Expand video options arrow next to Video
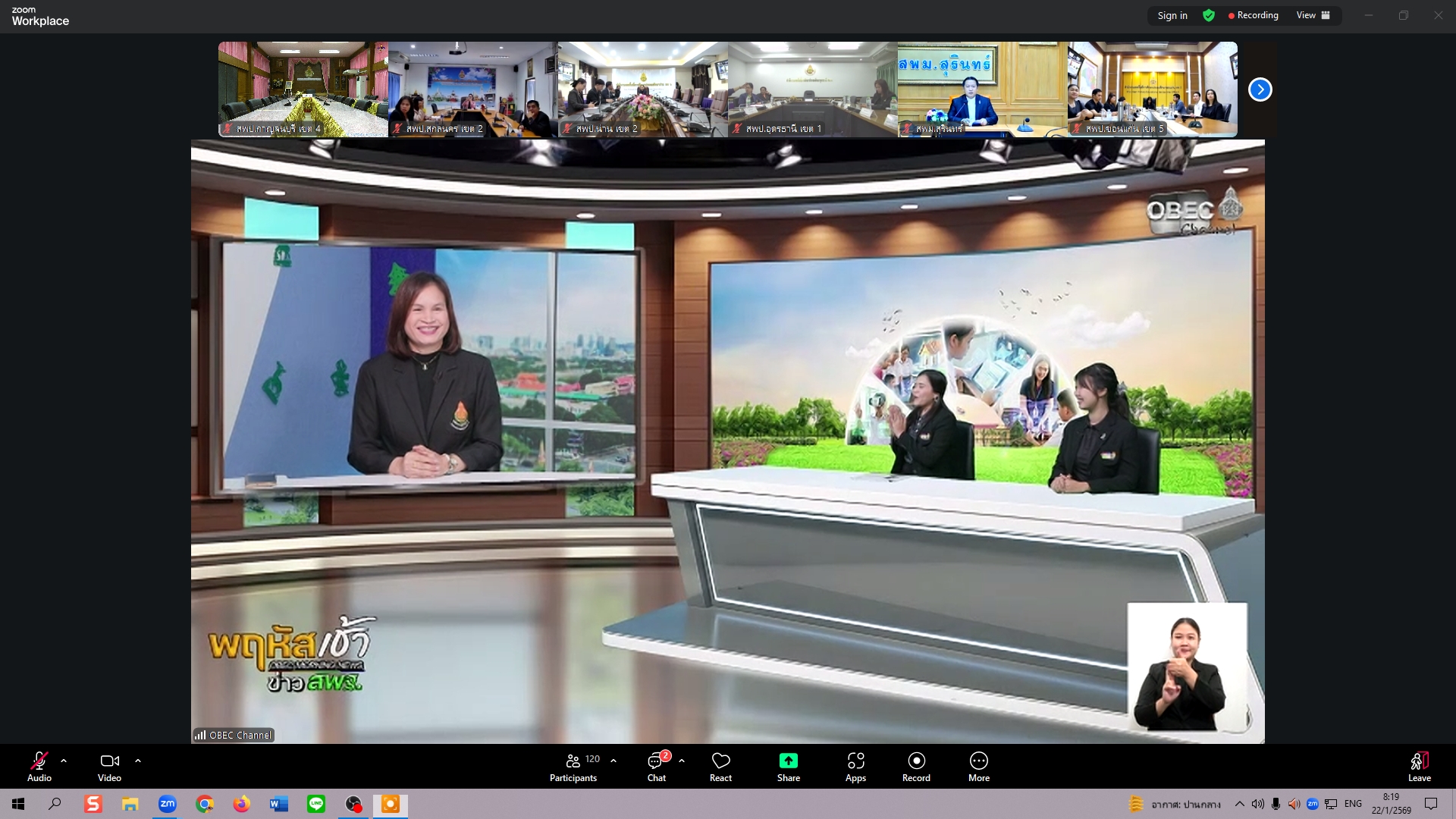Image resolution: width=1456 pixels, height=819 pixels. pos(138,760)
